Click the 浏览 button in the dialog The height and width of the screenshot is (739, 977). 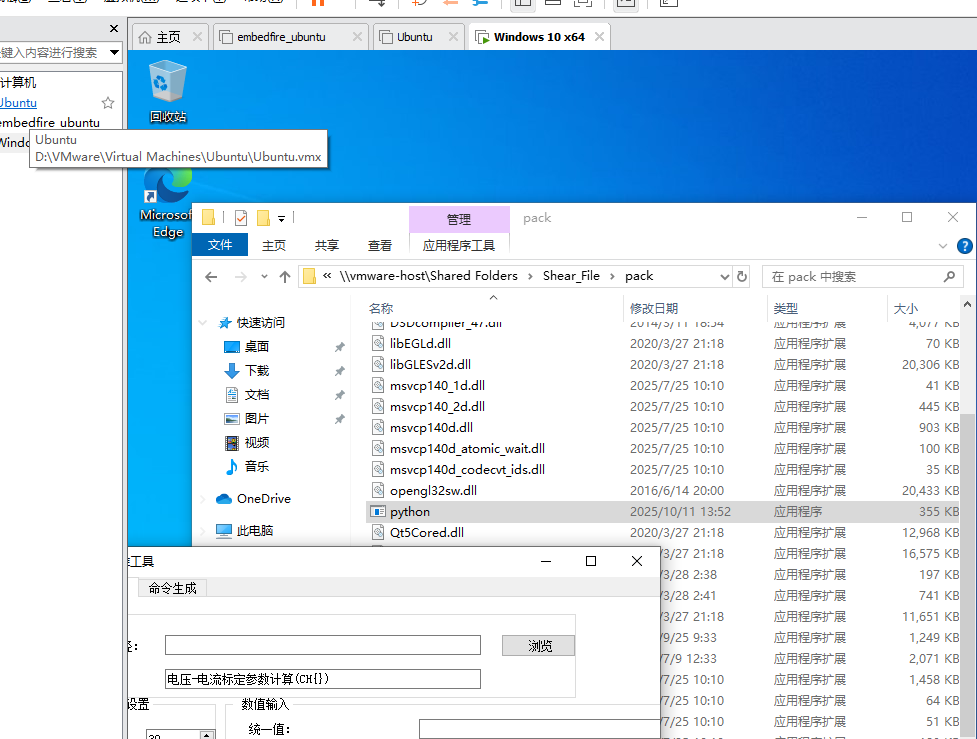click(538, 645)
